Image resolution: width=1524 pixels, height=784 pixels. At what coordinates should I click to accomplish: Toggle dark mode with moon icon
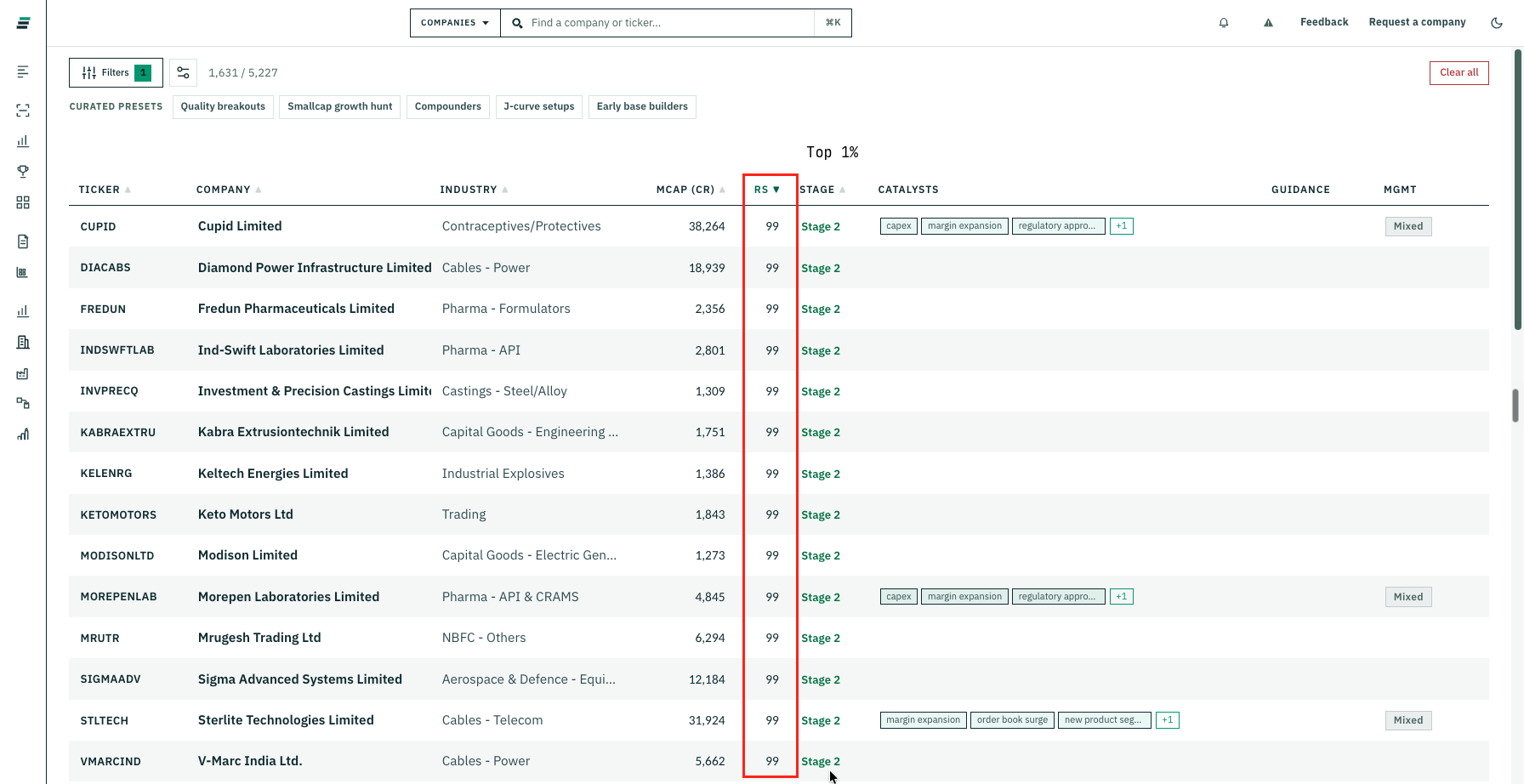click(1497, 23)
